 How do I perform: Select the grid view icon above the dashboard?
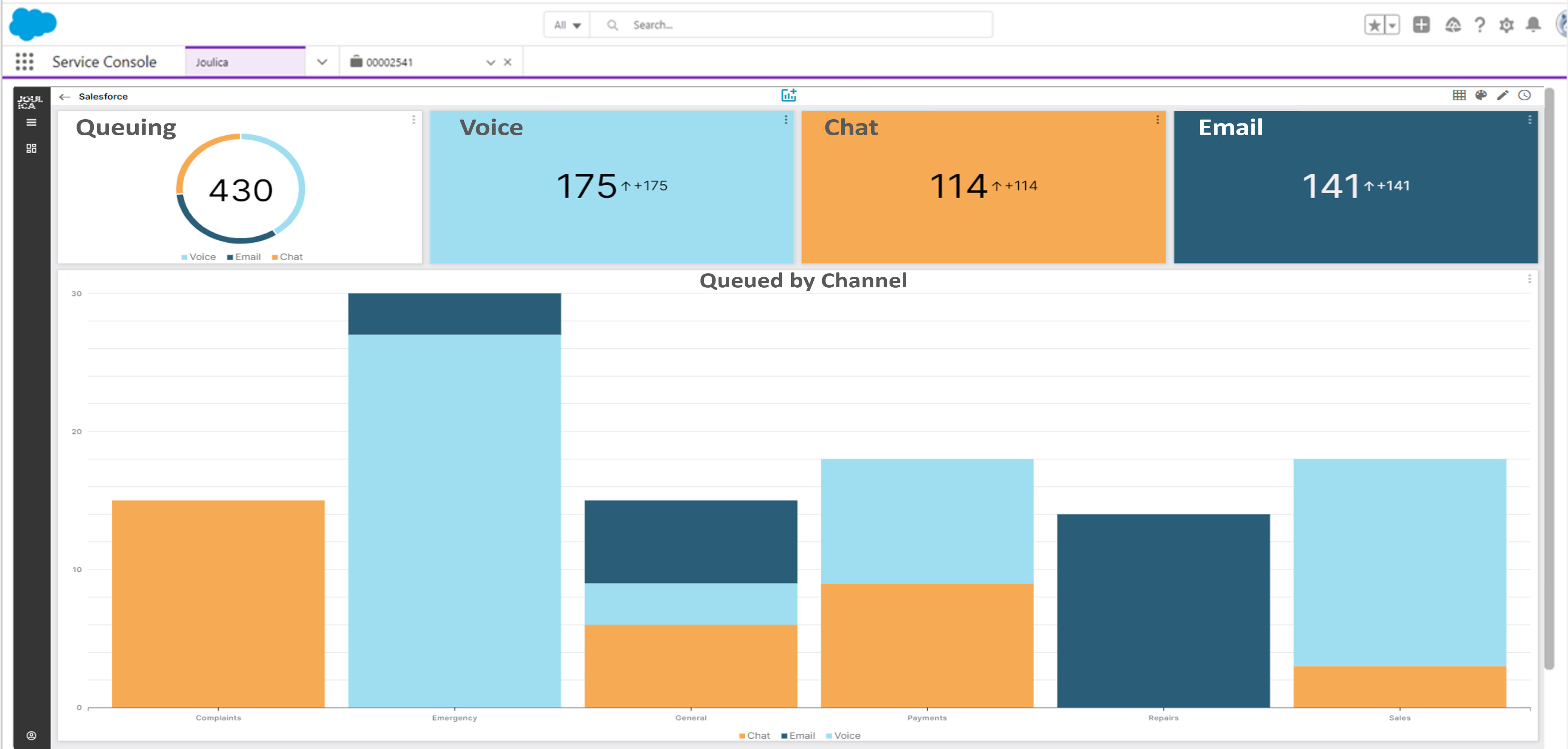point(1459,95)
